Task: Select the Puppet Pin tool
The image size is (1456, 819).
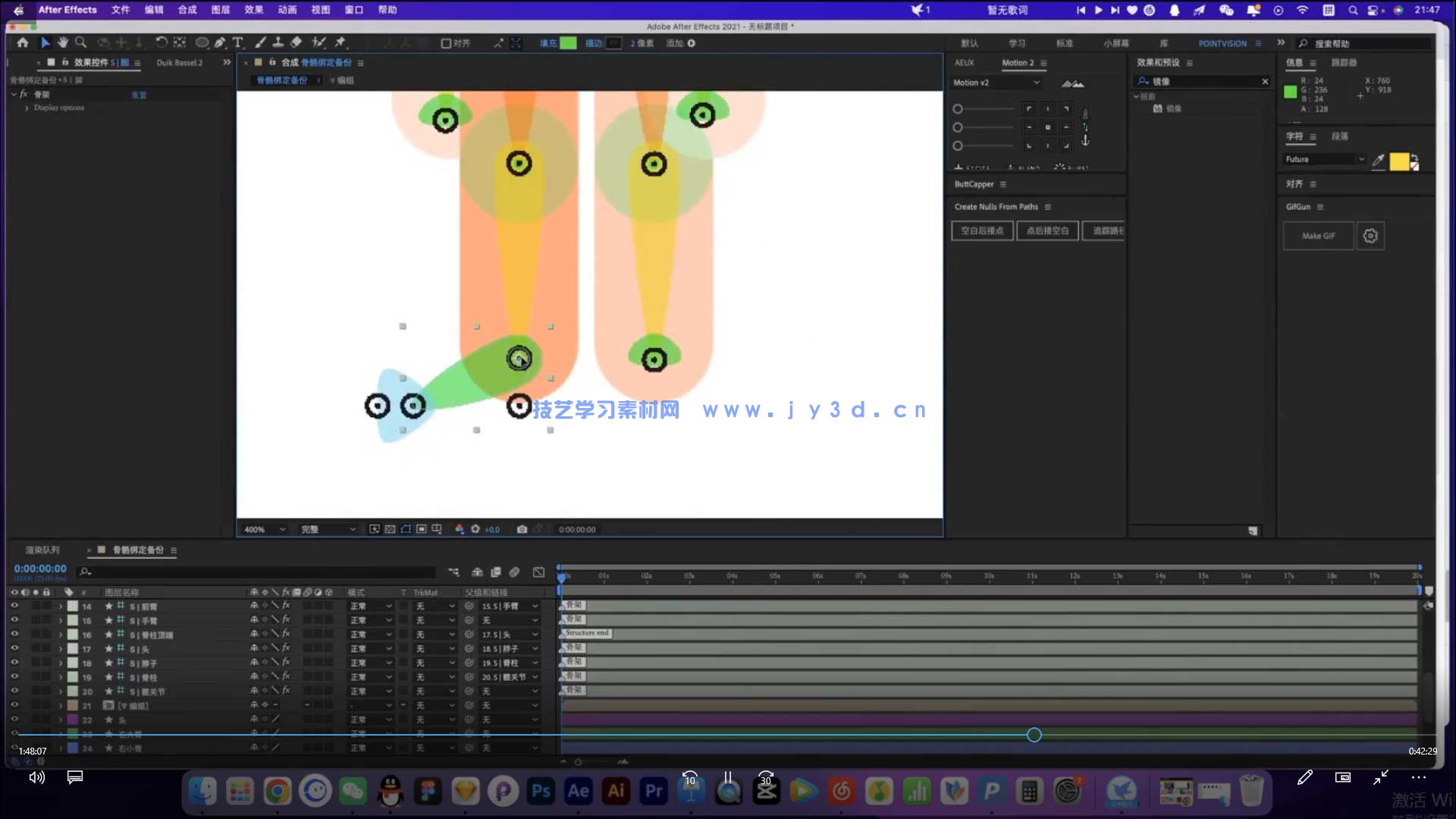Action: [340, 43]
